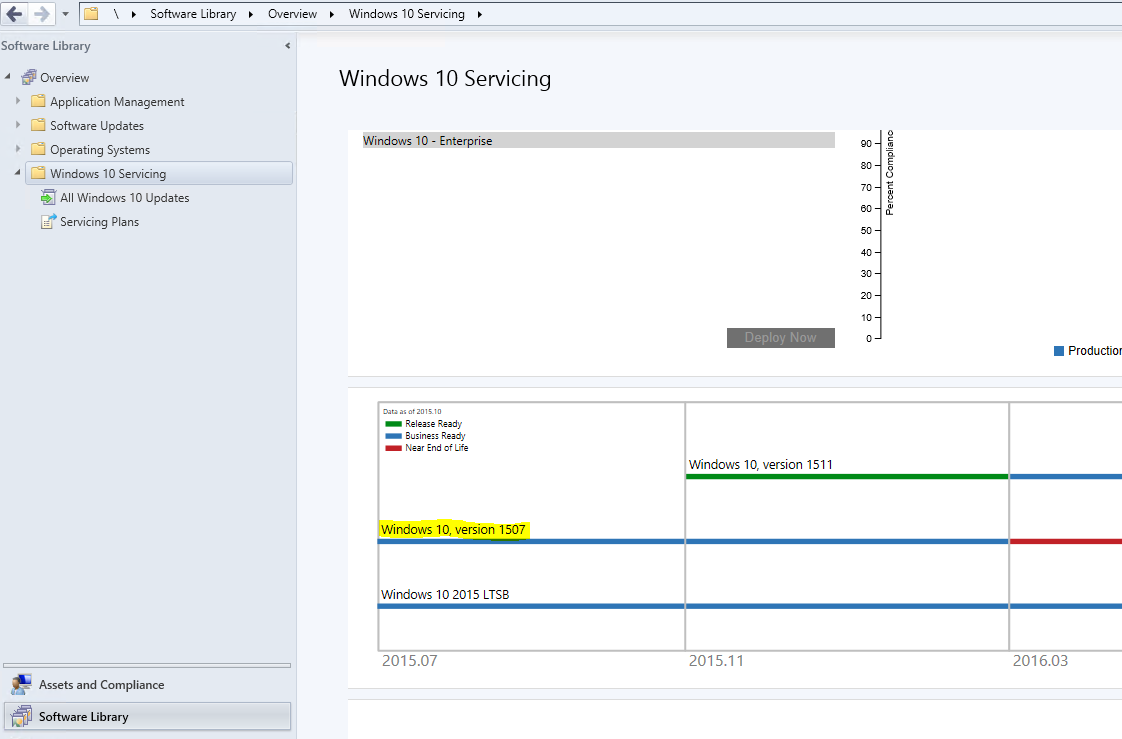The width and height of the screenshot is (1122, 739).
Task: Select Software Library in the breadcrumb
Action: (193, 14)
